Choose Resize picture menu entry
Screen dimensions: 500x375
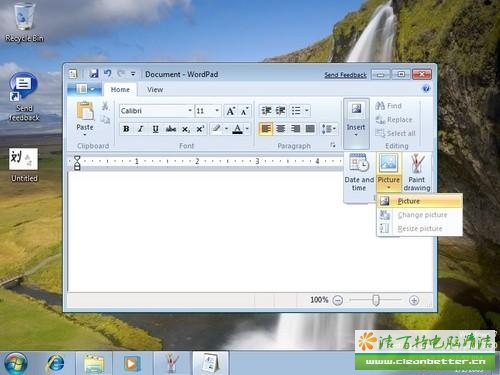pyautogui.click(x=420, y=229)
